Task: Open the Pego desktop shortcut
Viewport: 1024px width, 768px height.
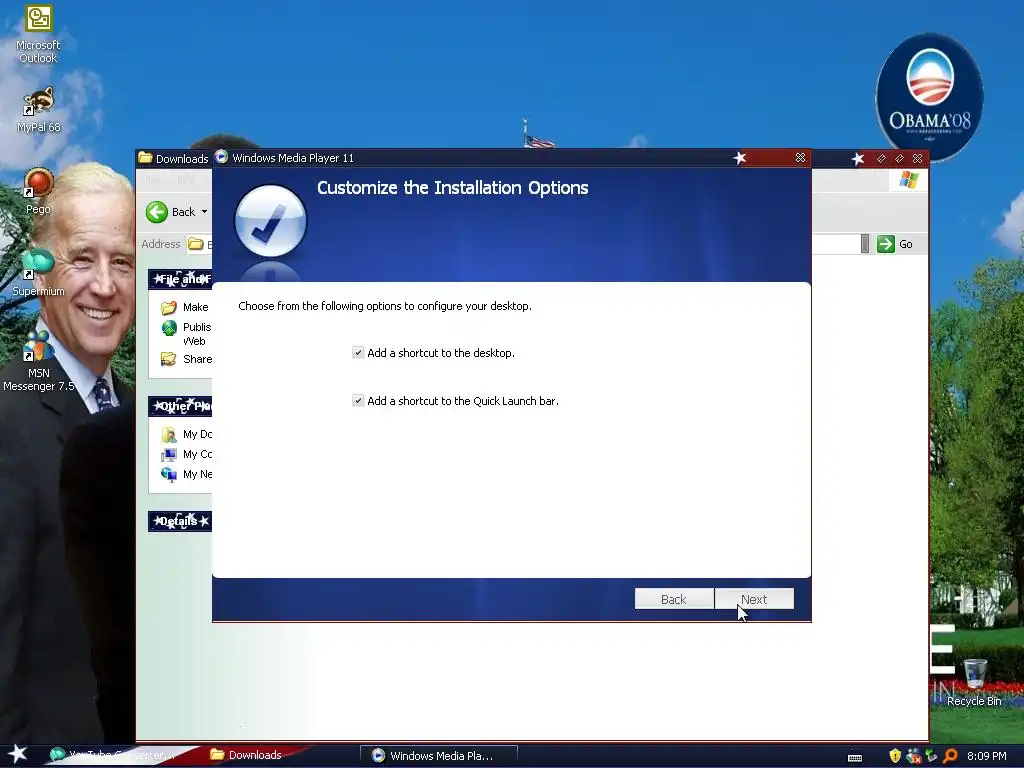Action: (38, 191)
